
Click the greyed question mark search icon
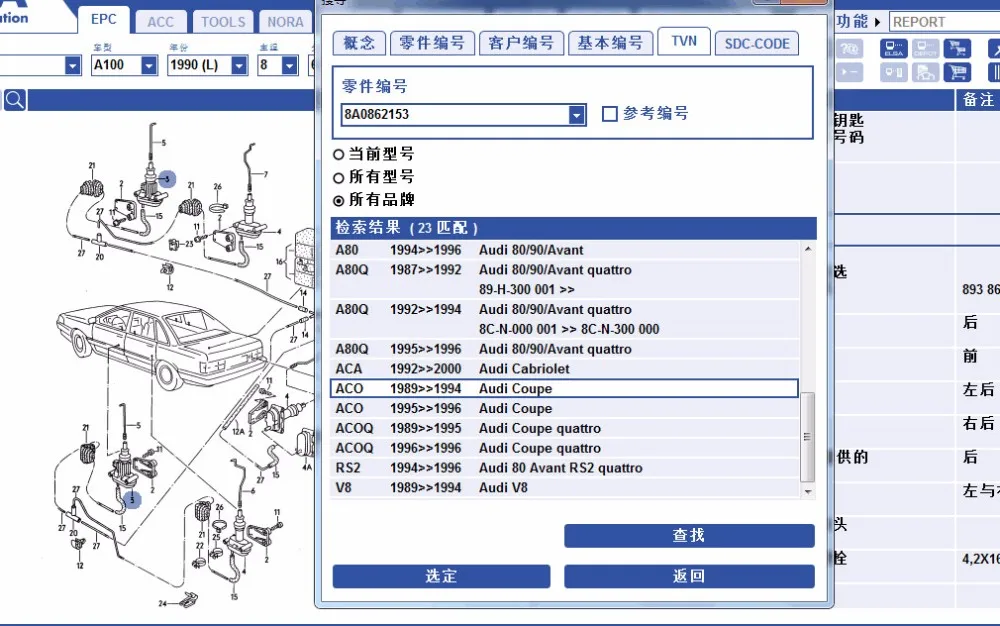(849, 48)
